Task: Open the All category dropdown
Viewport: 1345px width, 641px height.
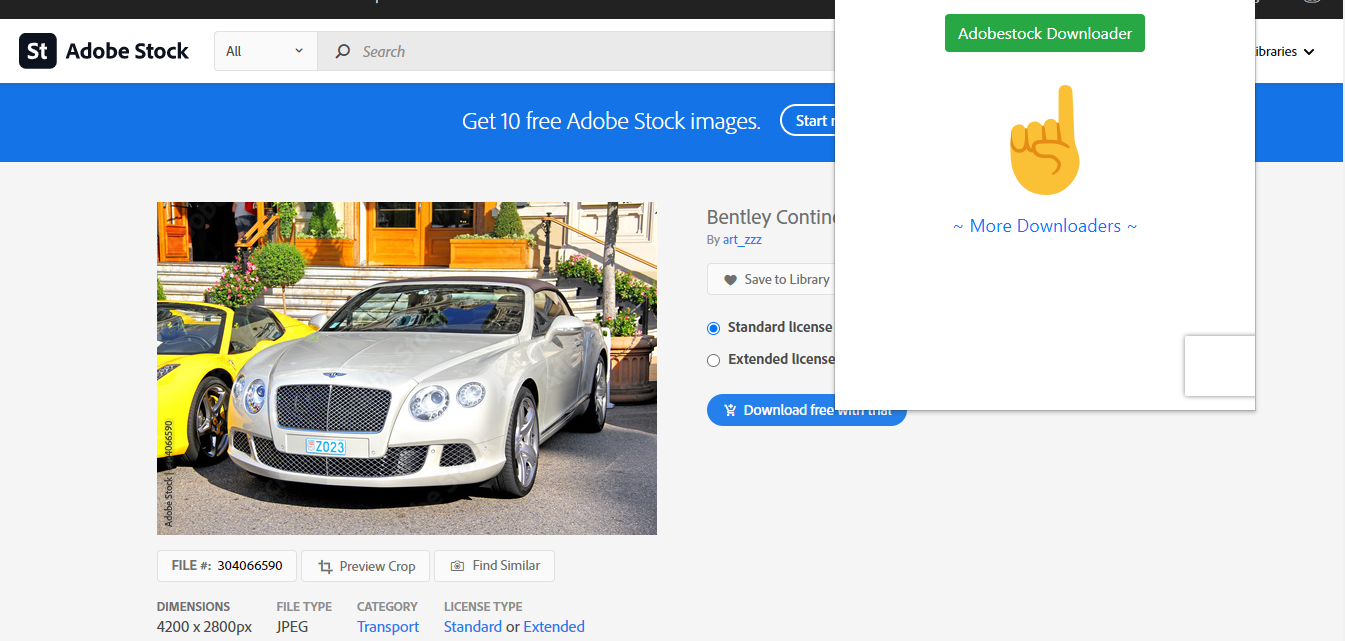Action: coord(266,51)
